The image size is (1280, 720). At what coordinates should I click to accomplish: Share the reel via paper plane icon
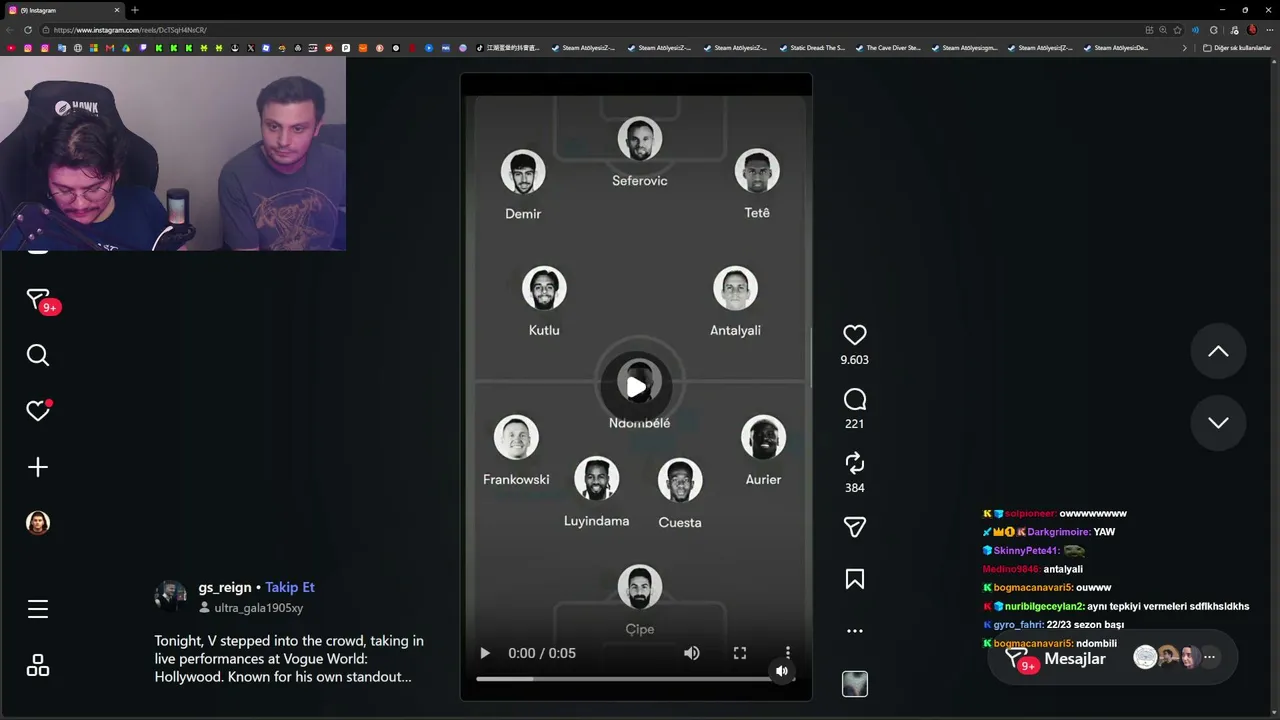point(854,527)
